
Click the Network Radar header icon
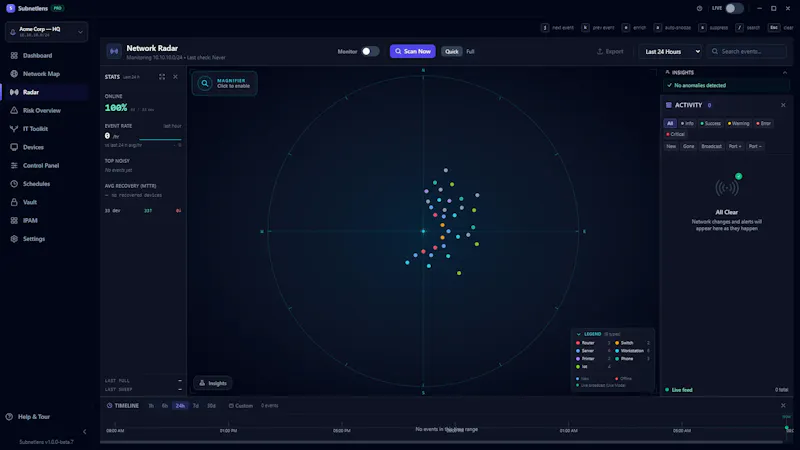point(114,51)
